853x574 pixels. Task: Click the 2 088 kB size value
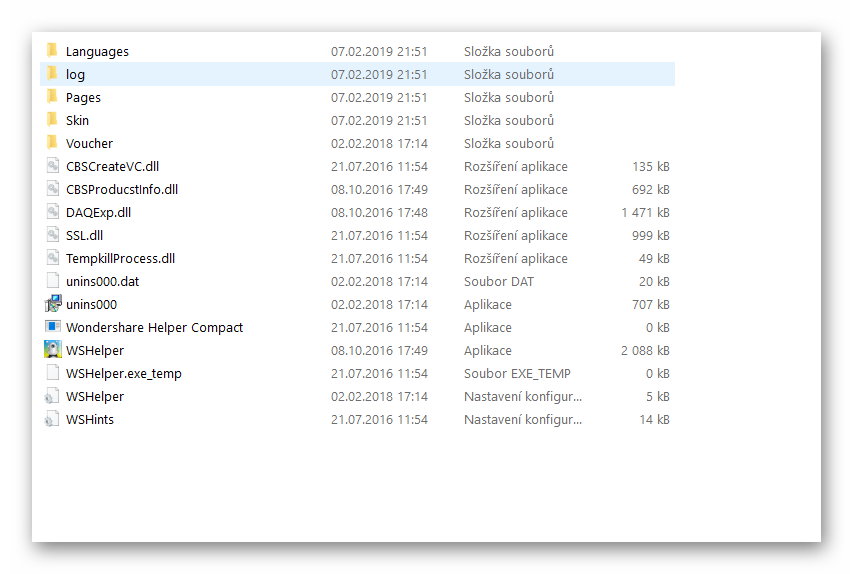tap(645, 350)
